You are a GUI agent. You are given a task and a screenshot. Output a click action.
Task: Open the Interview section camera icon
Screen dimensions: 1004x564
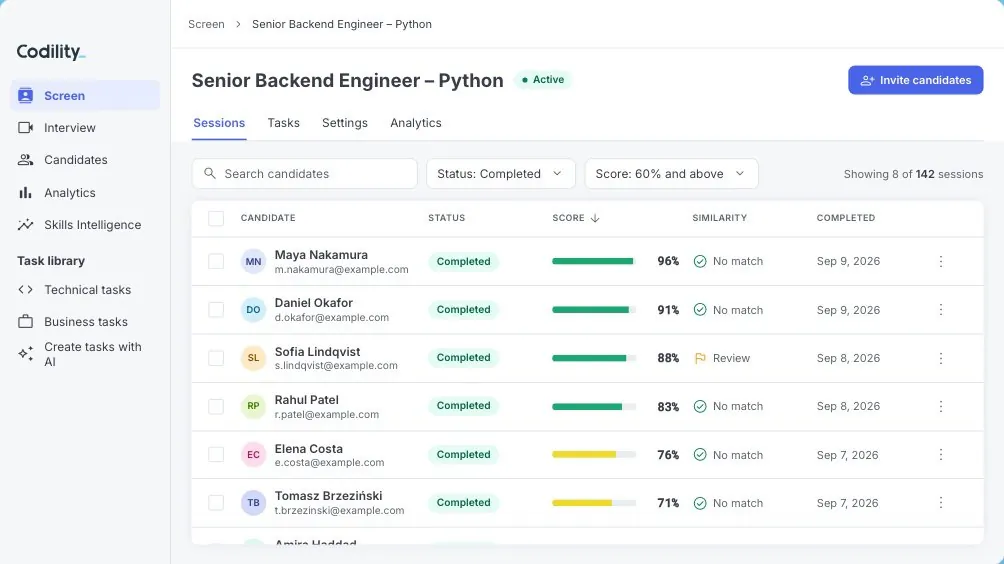coord(26,127)
